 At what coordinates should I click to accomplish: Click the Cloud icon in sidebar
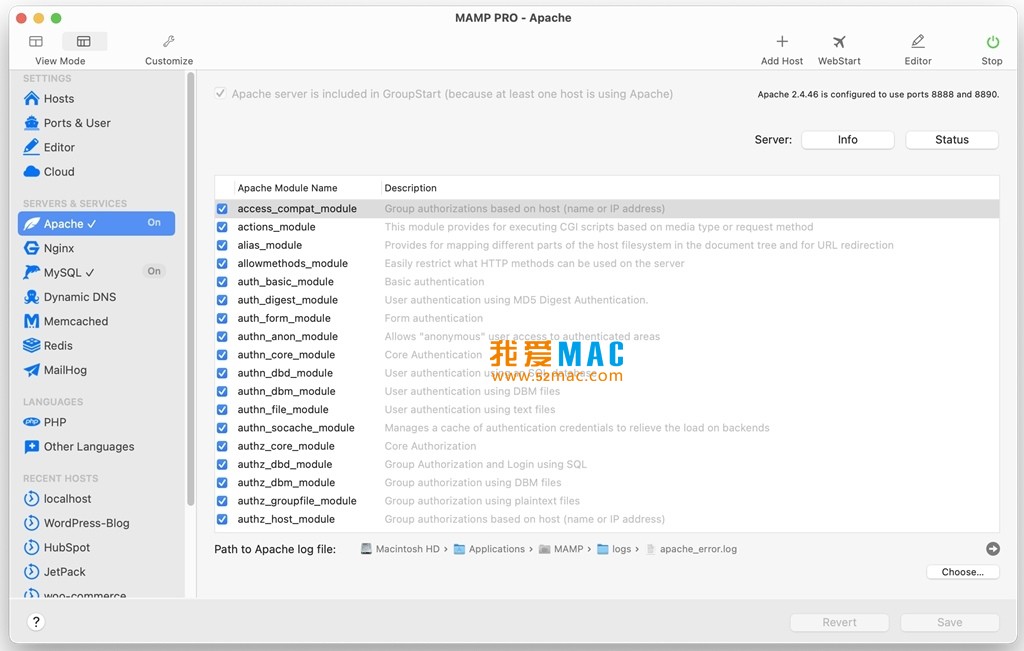31,172
